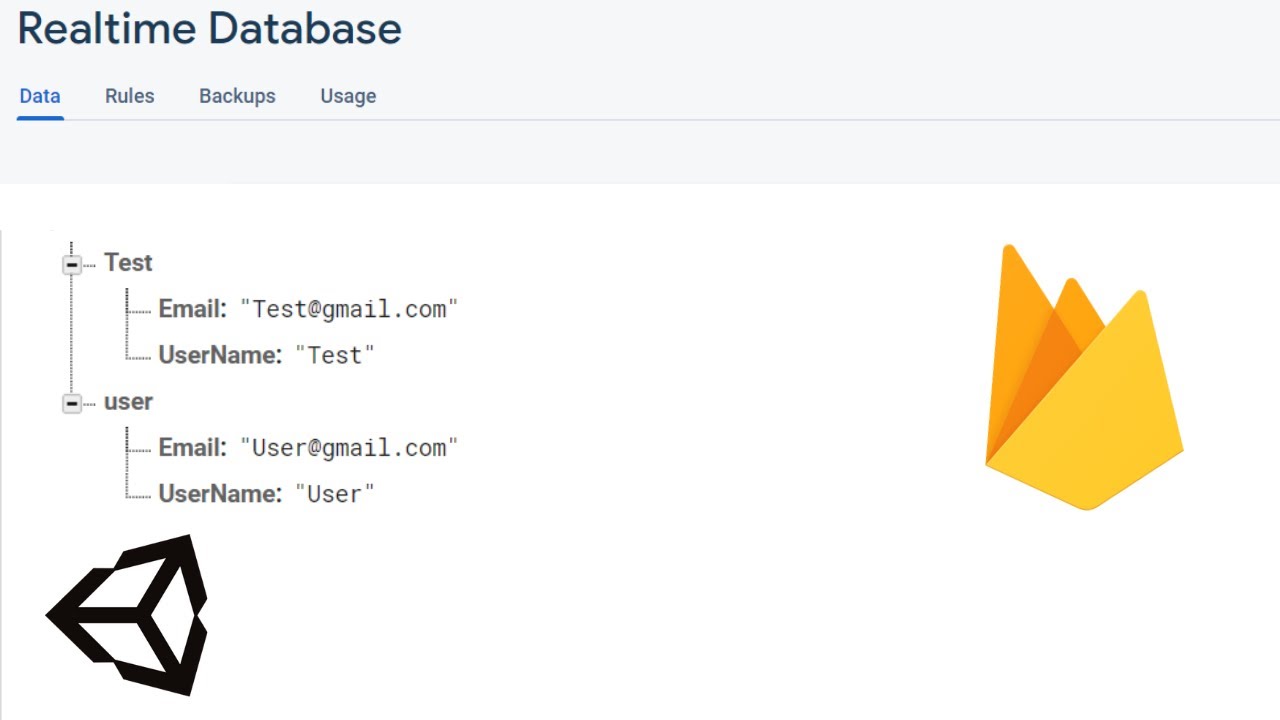Edit the "User" UserName value

click(x=335, y=493)
